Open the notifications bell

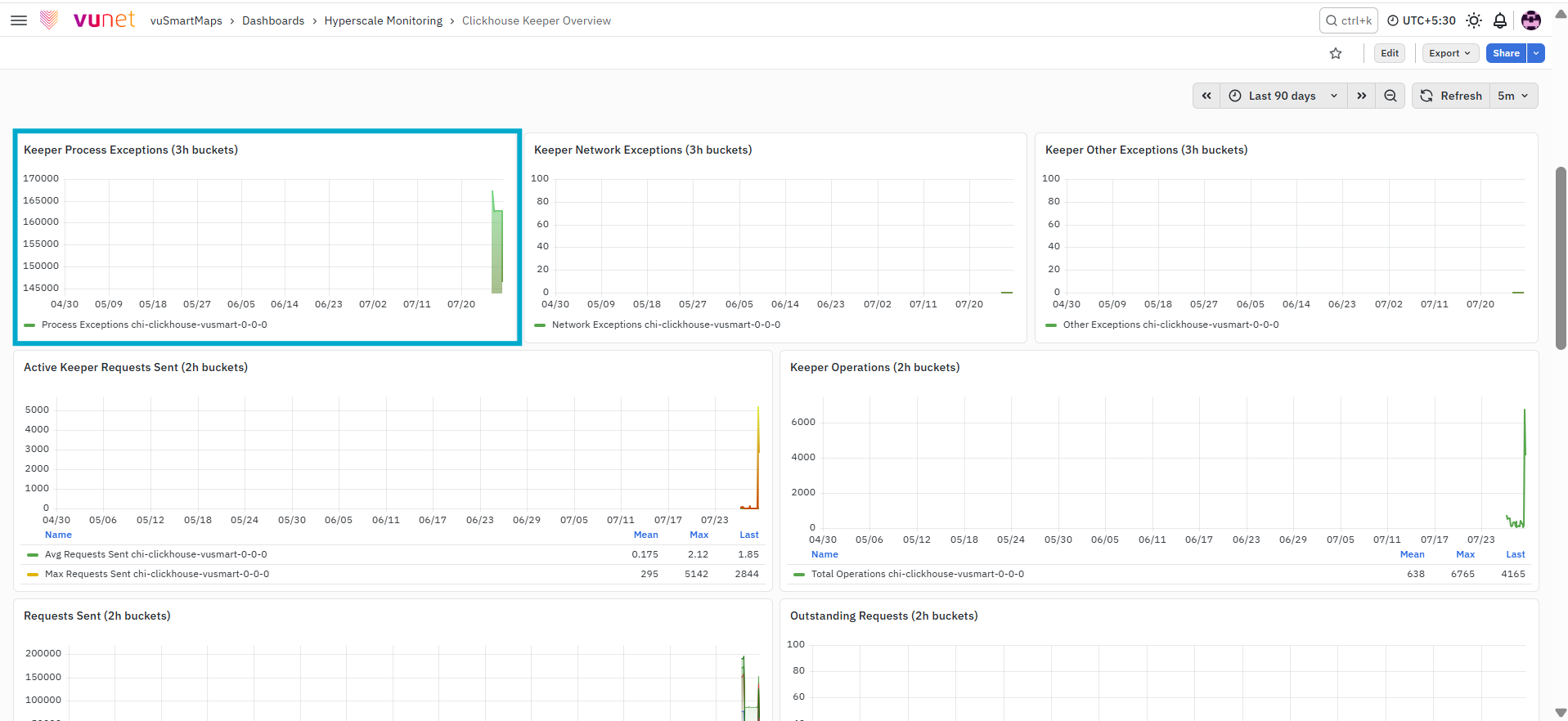[1500, 20]
